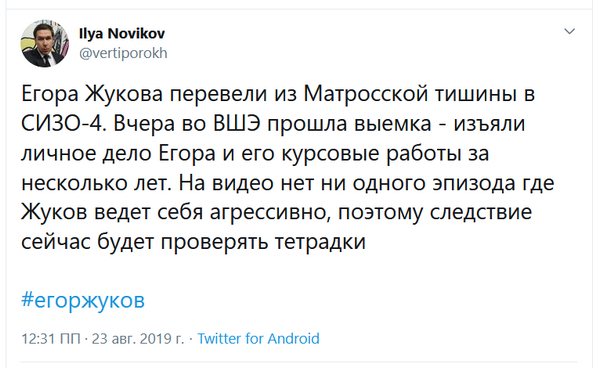
Task: Click the word ВШЭ in the tweet
Action: click(236, 124)
